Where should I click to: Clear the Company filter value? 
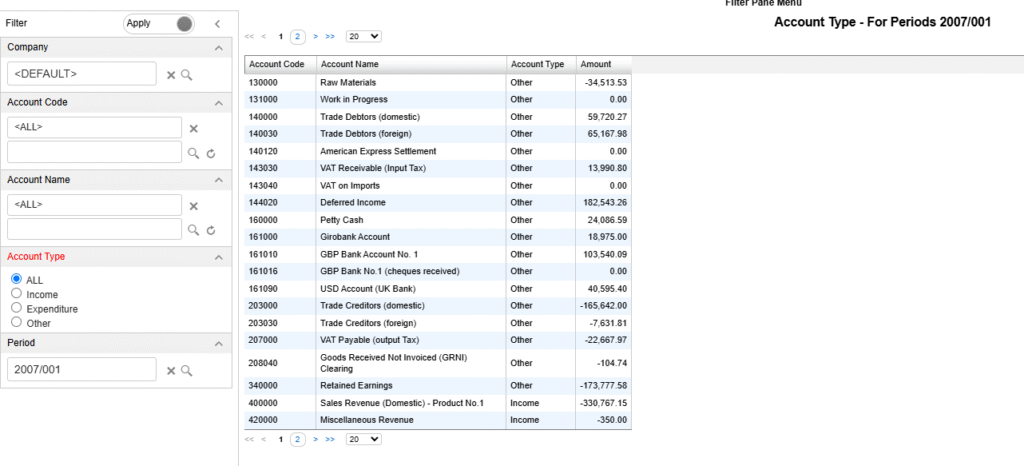point(171,76)
